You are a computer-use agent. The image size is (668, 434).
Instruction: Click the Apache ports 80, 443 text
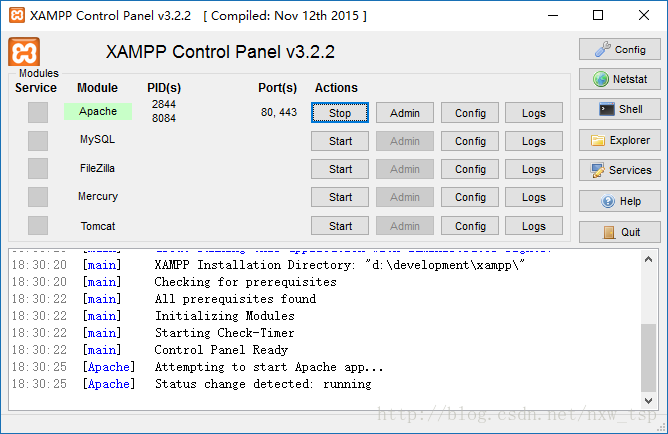(x=279, y=112)
